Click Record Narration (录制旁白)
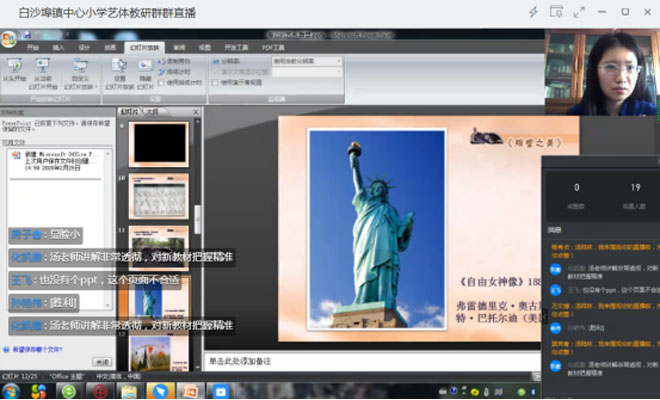Image resolution: width=660 pixels, height=400 pixels. (x=174, y=61)
